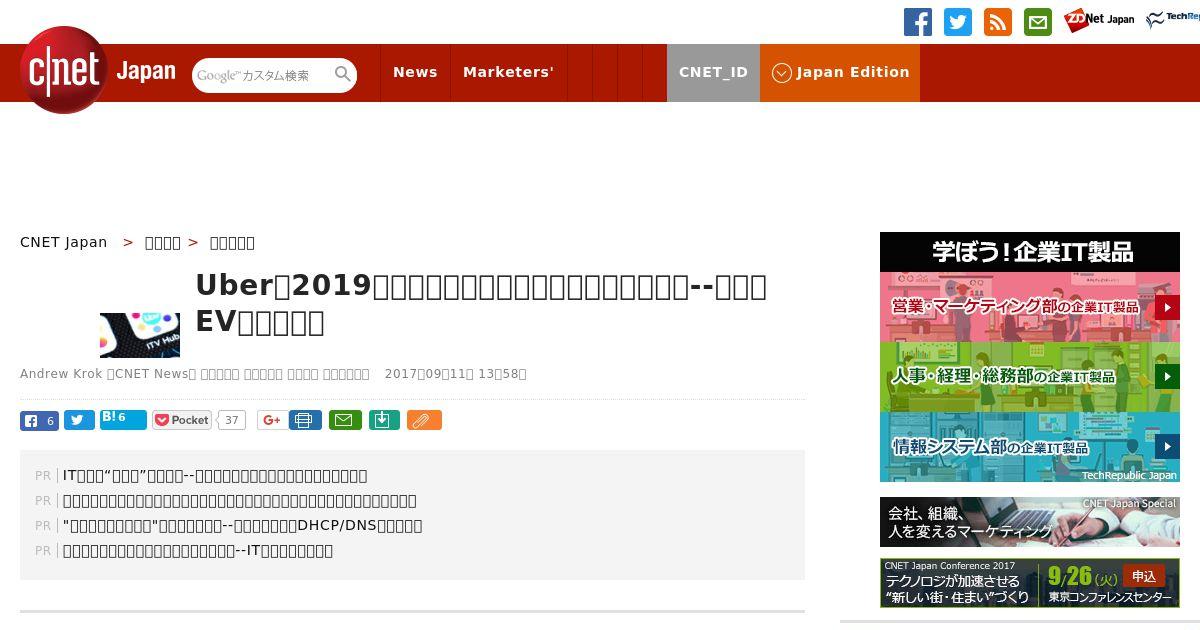1200x630 pixels.
Task: Open the ZDNet Japan logo link
Action: click(x=1099, y=20)
